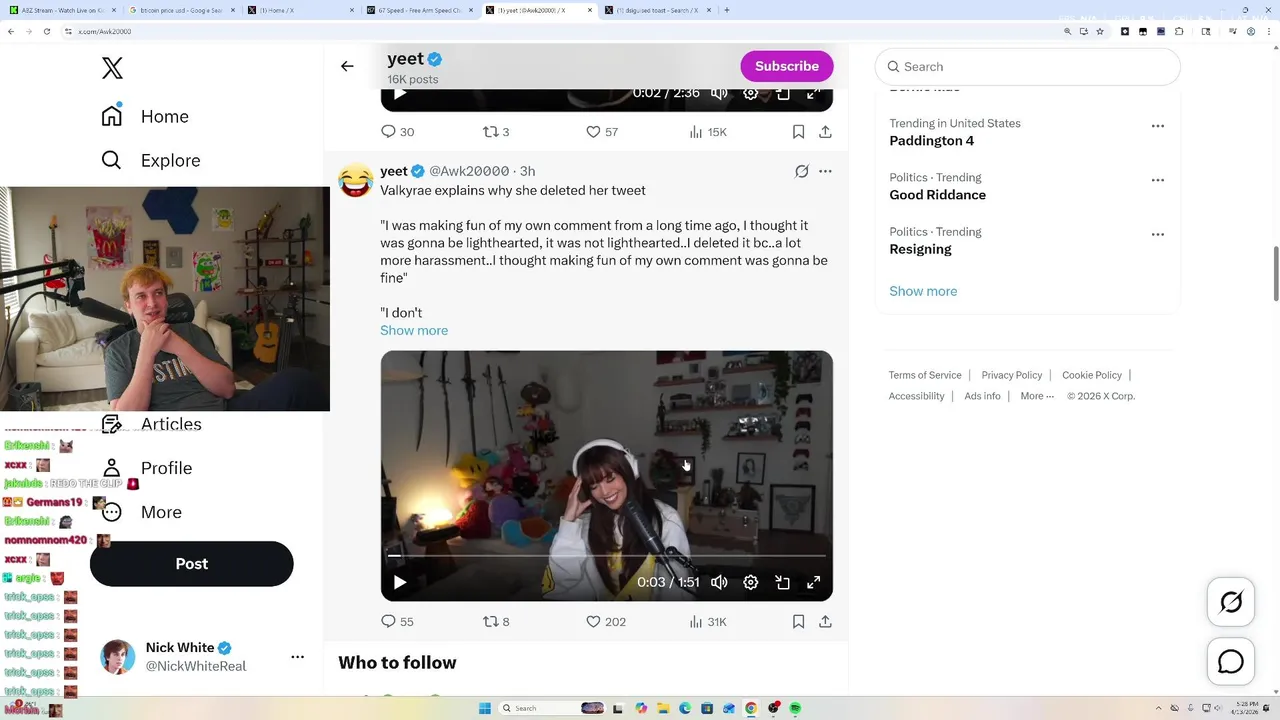Bookmark the post with 15K views

click(798, 132)
